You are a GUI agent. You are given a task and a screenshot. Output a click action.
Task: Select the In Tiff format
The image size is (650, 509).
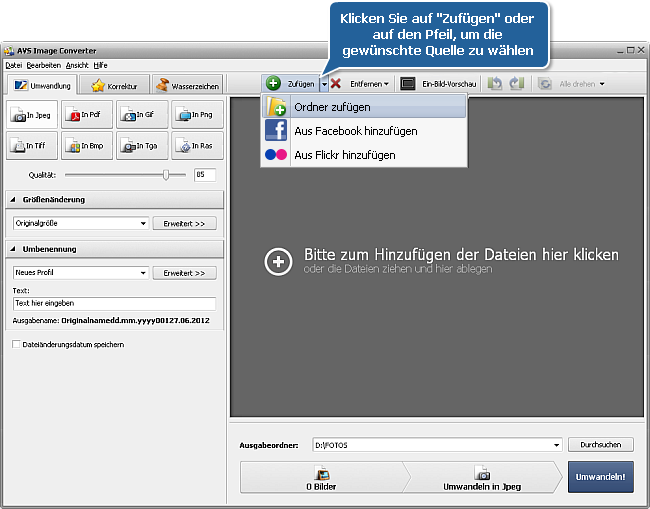pos(32,145)
